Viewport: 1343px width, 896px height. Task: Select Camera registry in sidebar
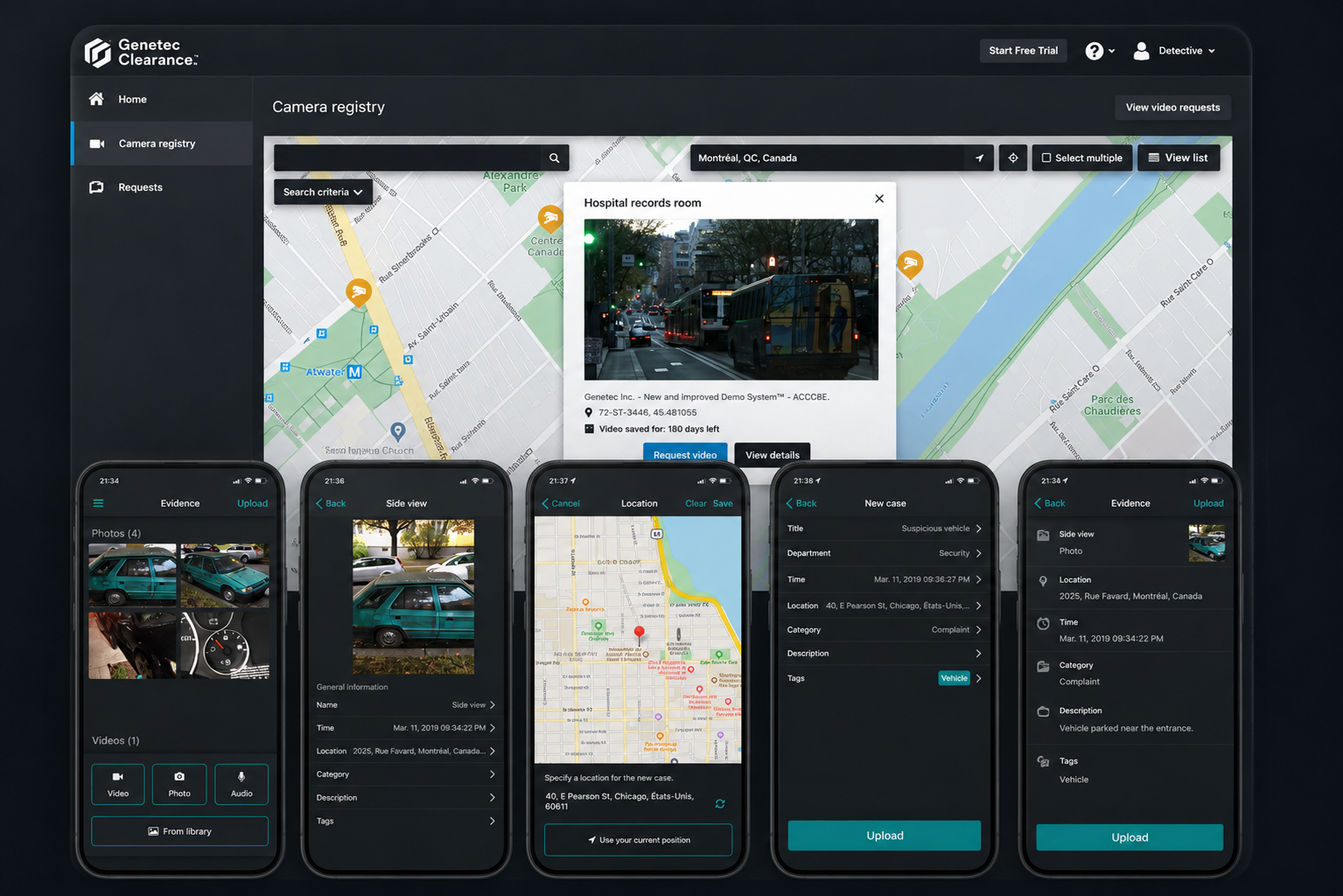pos(162,143)
